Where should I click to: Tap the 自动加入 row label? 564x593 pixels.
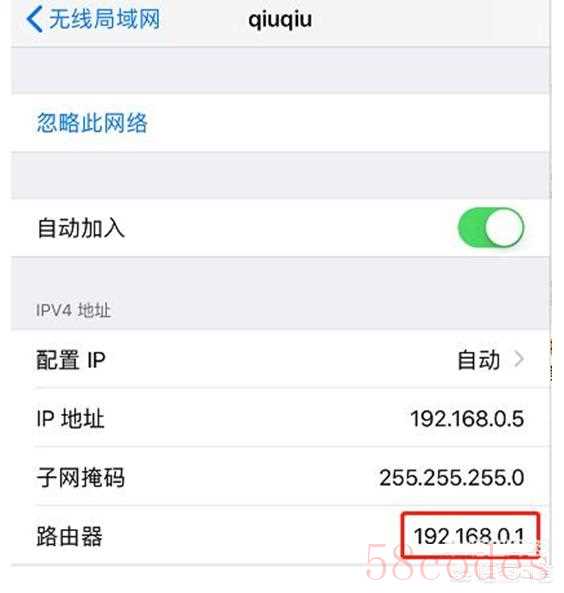(81, 228)
